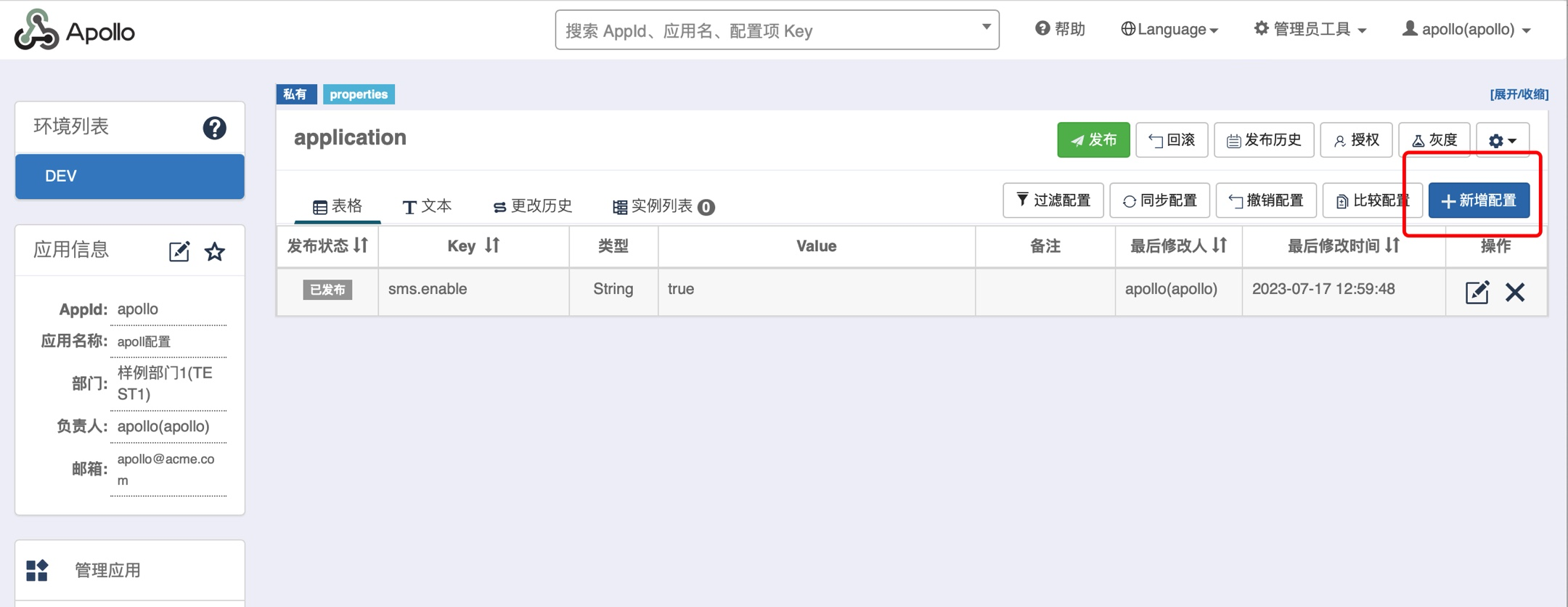This screenshot has width=1568, height=607.
Task: Expand the search box dropdown arrow
Action: pos(986,27)
